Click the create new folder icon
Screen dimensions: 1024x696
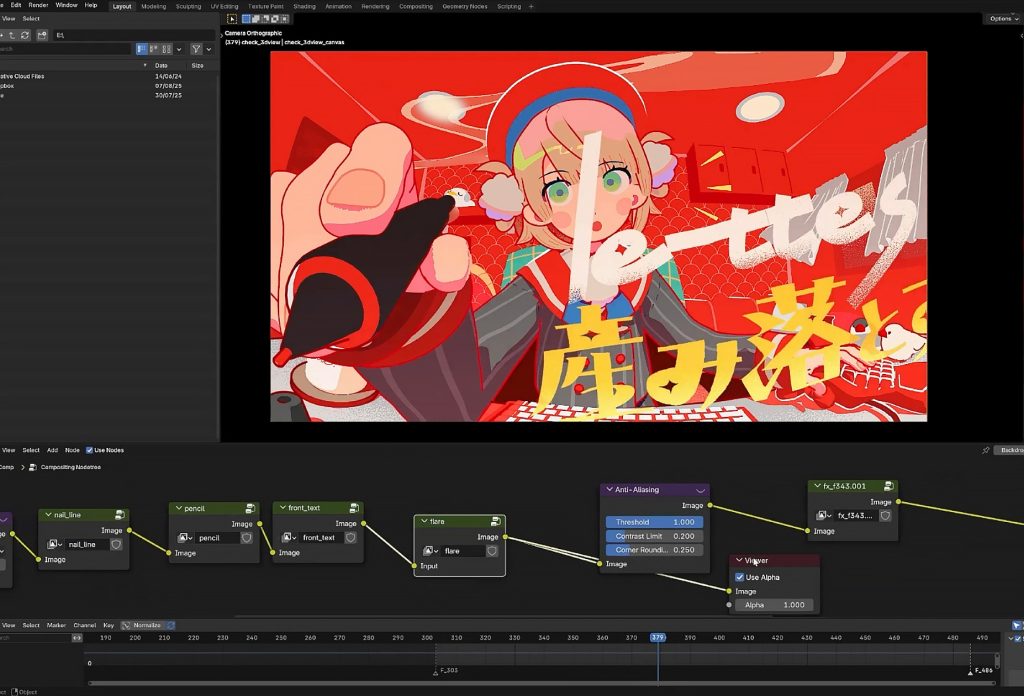(x=42, y=35)
